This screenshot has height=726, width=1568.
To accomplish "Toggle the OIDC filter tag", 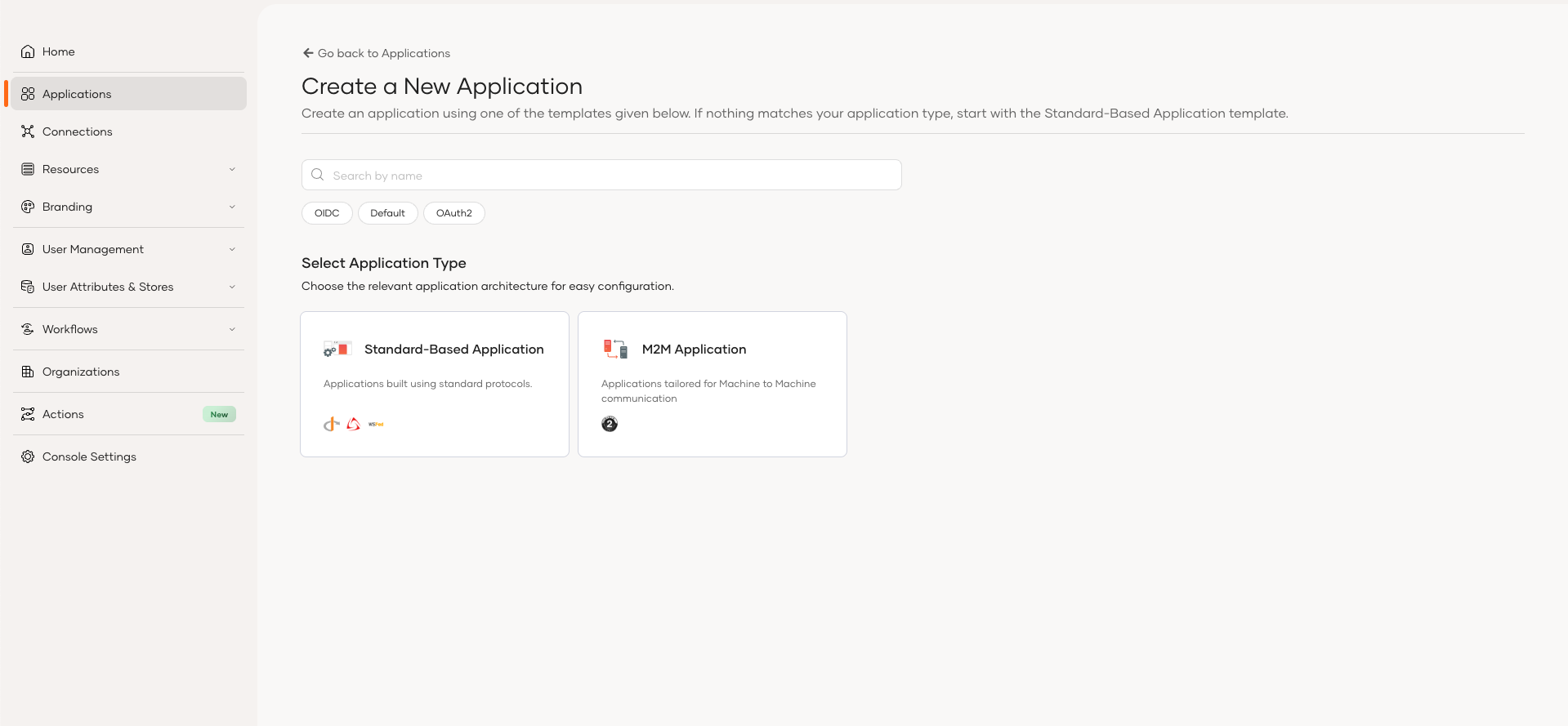I will (327, 213).
